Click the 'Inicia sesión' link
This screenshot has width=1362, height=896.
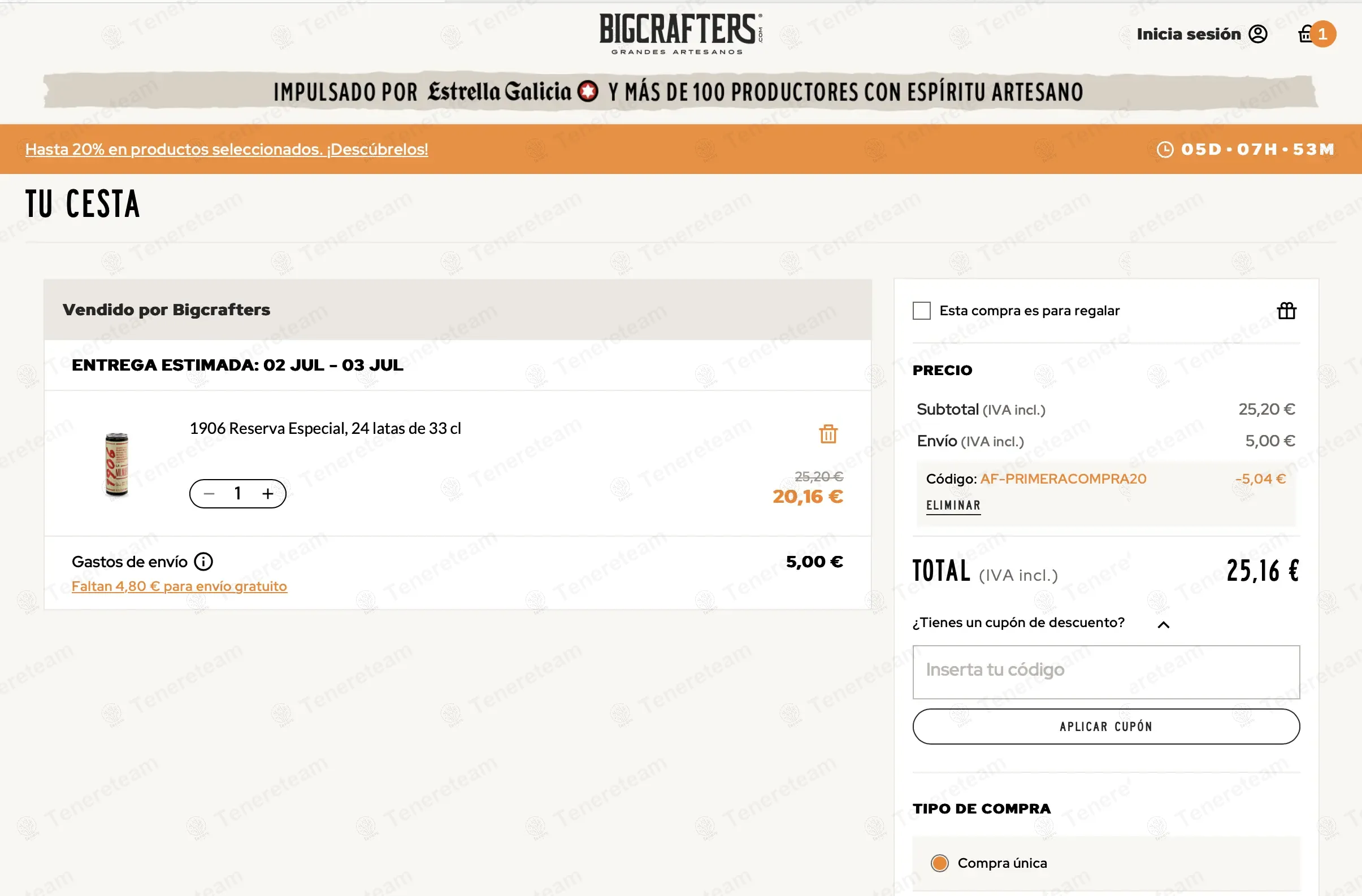click(x=1189, y=34)
